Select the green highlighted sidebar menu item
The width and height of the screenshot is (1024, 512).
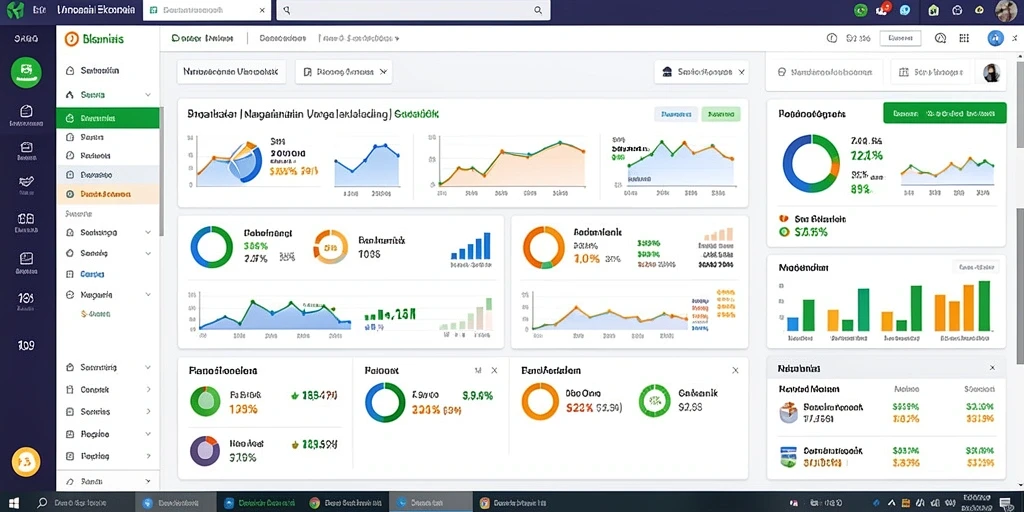coord(108,118)
